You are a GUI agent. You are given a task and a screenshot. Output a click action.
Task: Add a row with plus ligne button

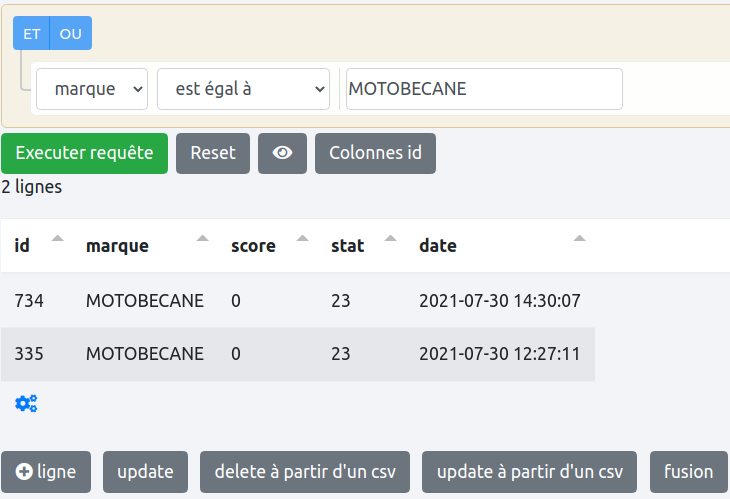tap(46, 472)
